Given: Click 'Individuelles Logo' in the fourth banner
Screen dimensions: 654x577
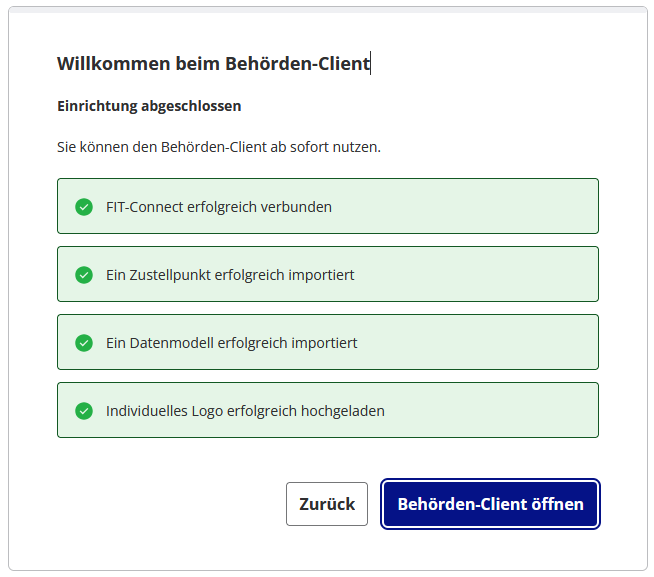Looking at the screenshot, I should (x=166, y=411).
